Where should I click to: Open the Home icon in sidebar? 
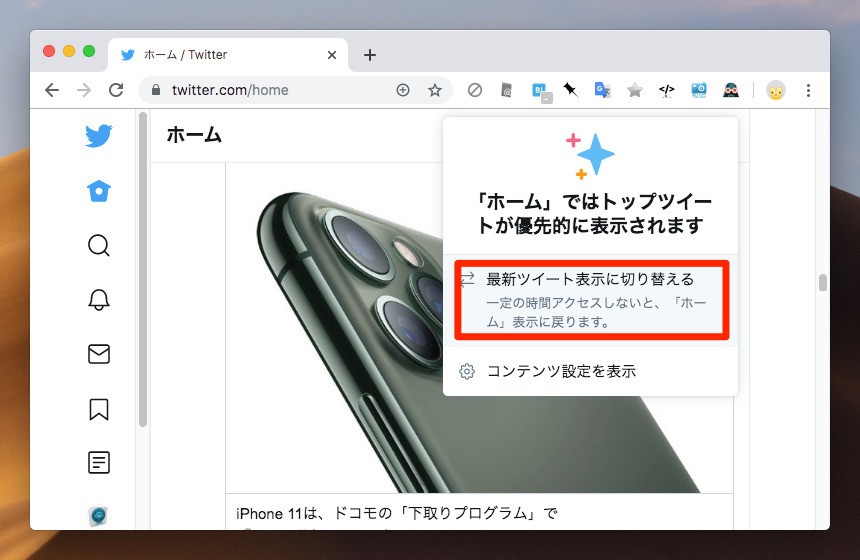tap(99, 191)
